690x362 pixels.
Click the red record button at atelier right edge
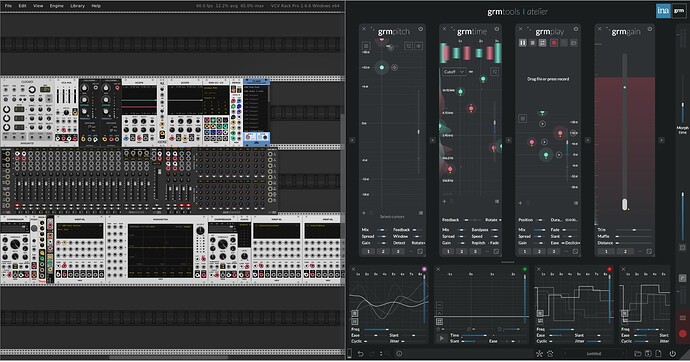click(x=683, y=333)
